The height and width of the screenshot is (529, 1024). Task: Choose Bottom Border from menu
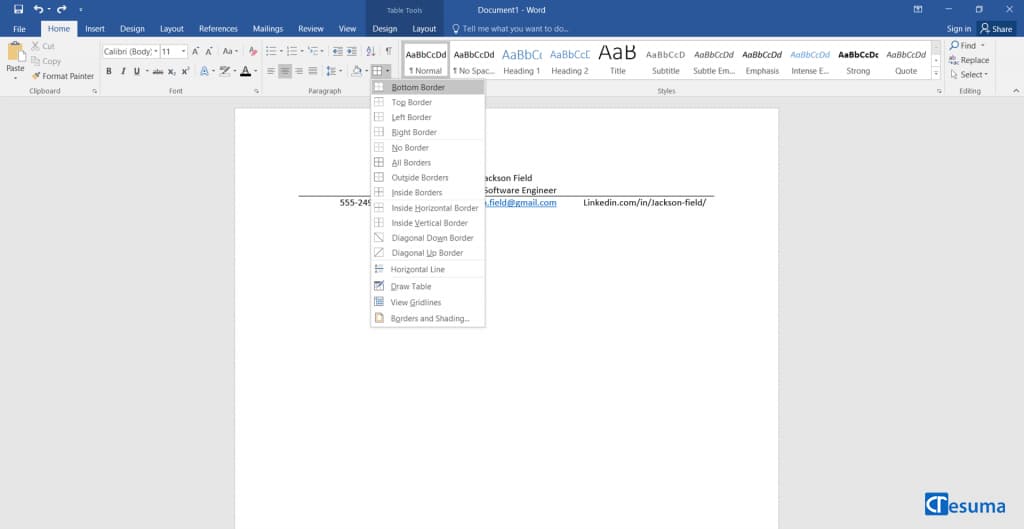pos(428,87)
